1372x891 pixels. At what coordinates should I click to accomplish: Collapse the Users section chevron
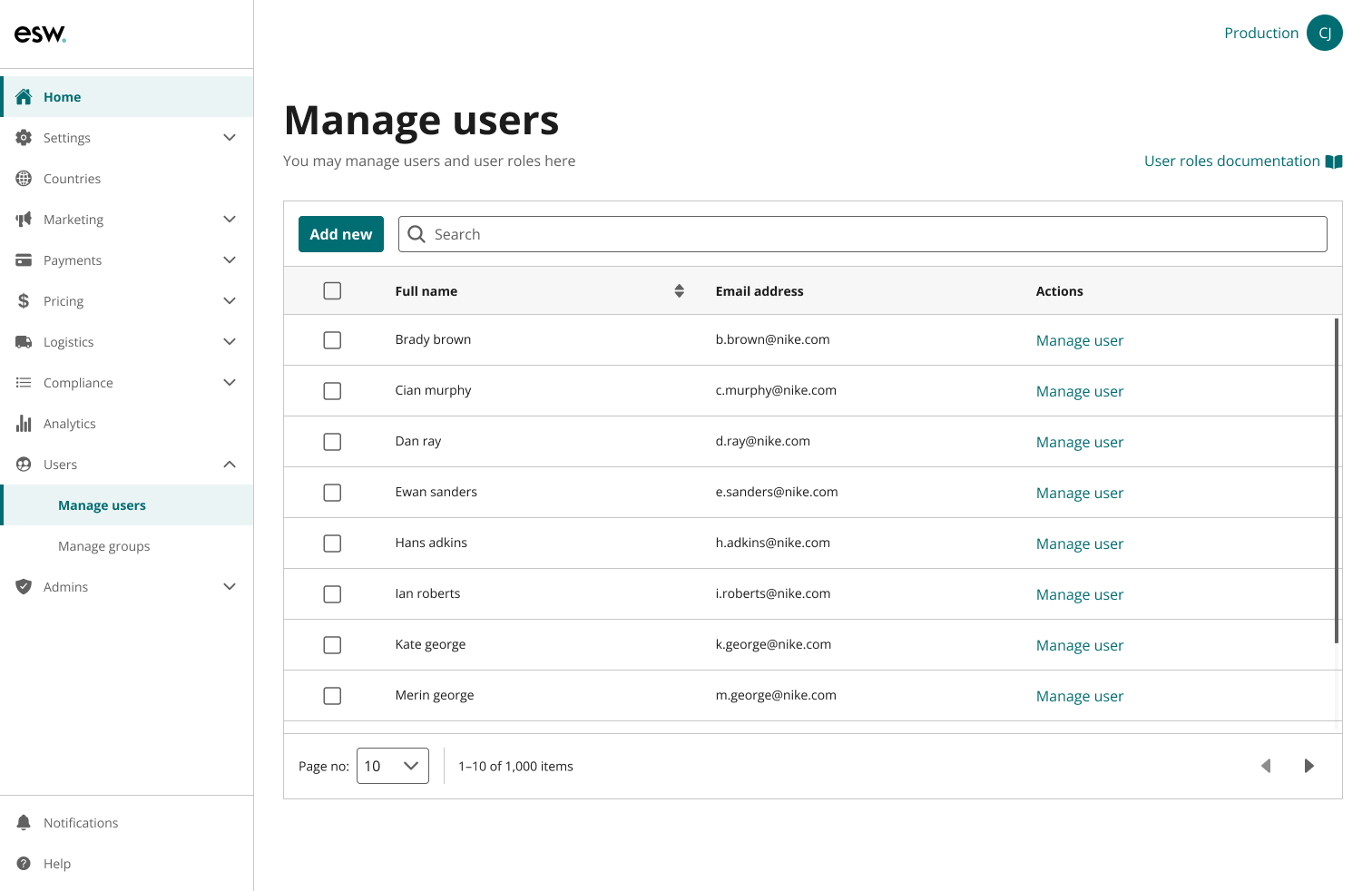click(x=230, y=465)
